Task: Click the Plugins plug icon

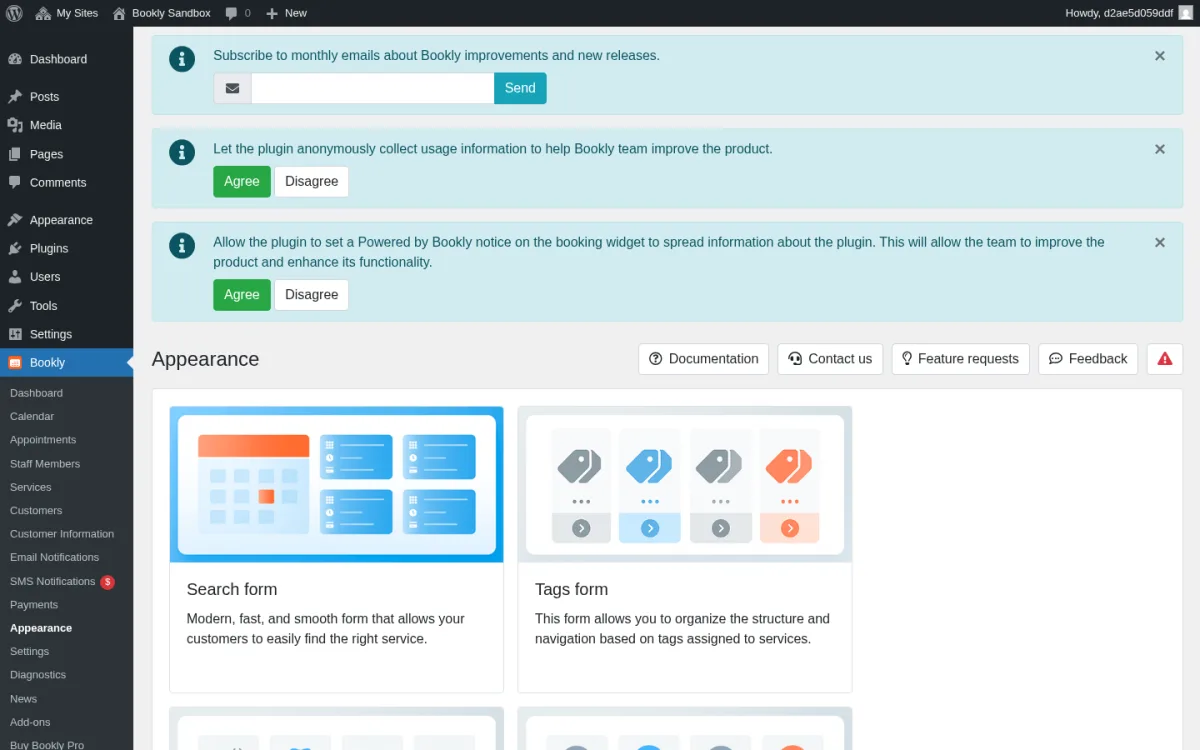Action: (15, 248)
